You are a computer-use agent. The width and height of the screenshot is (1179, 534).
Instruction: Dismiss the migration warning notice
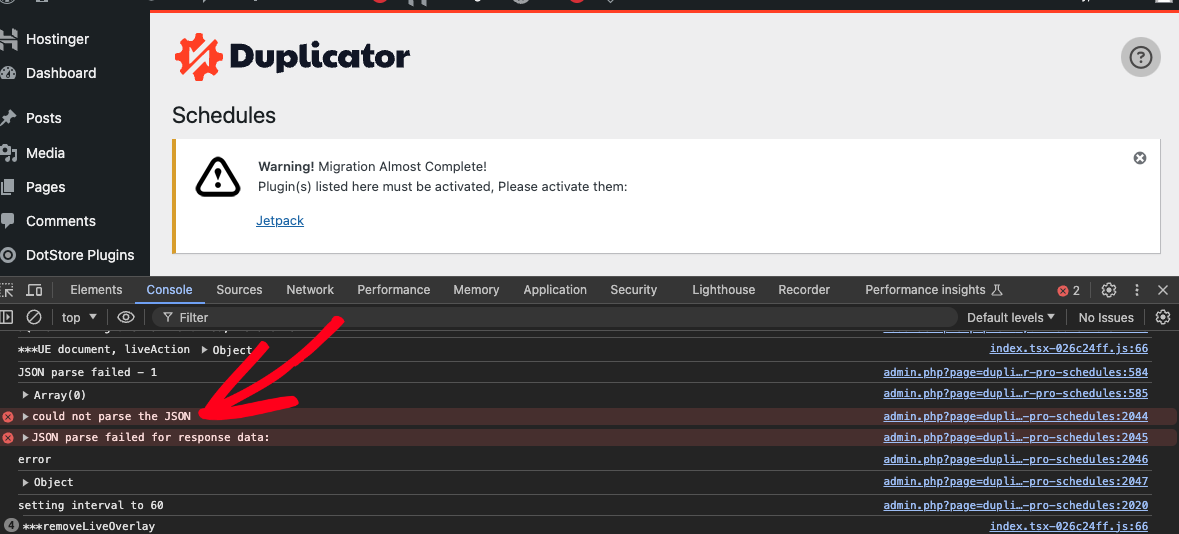(x=1140, y=158)
